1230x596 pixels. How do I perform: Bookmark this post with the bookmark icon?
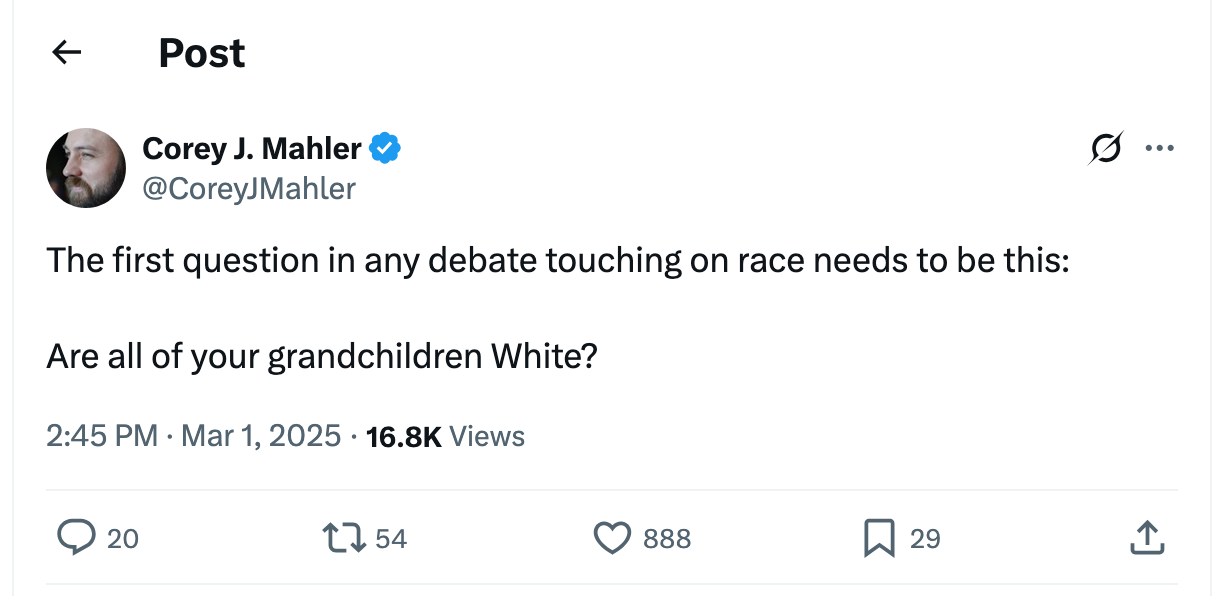click(x=878, y=539)
